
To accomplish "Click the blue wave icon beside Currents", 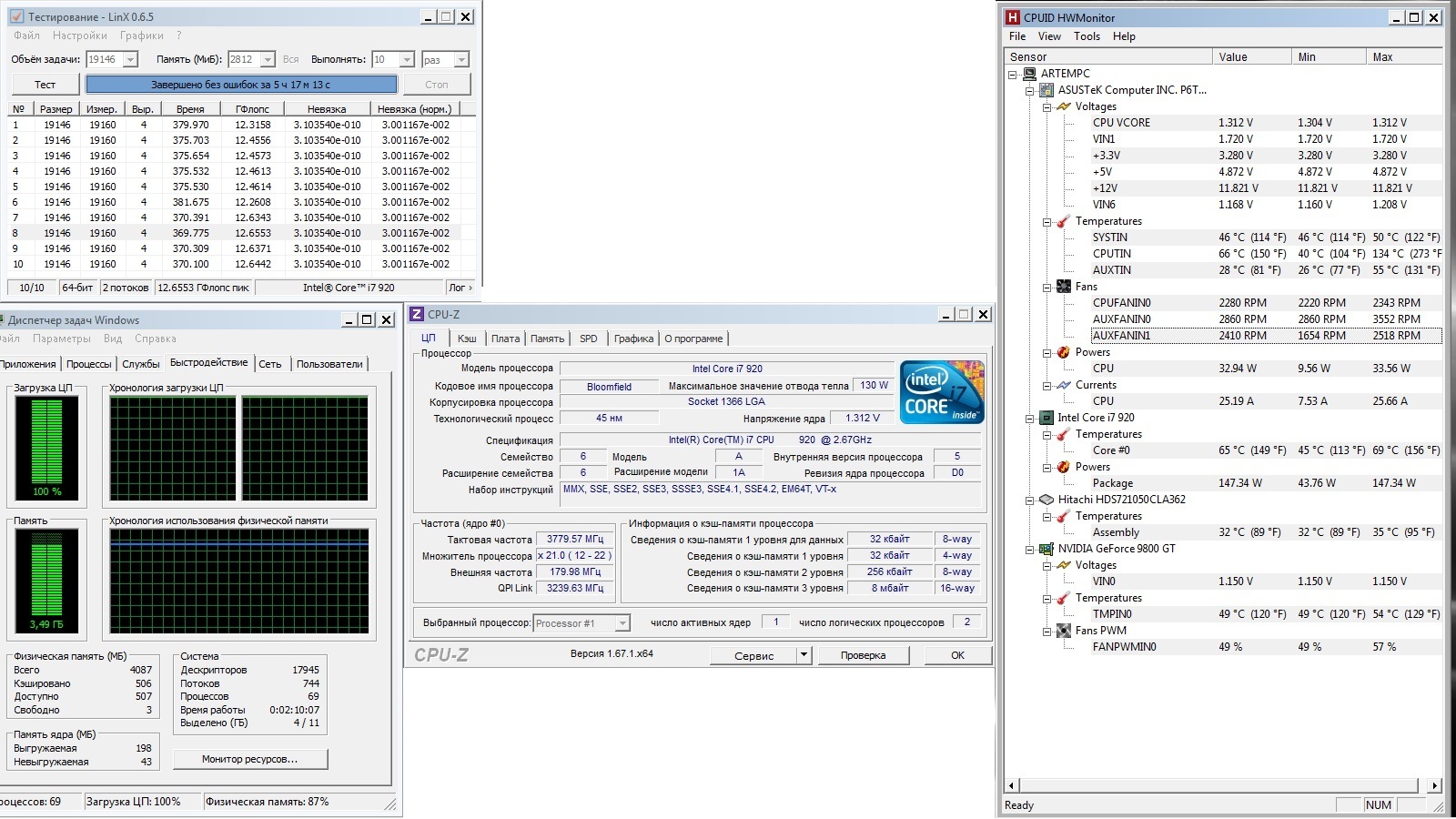I will pos(1063,385).
